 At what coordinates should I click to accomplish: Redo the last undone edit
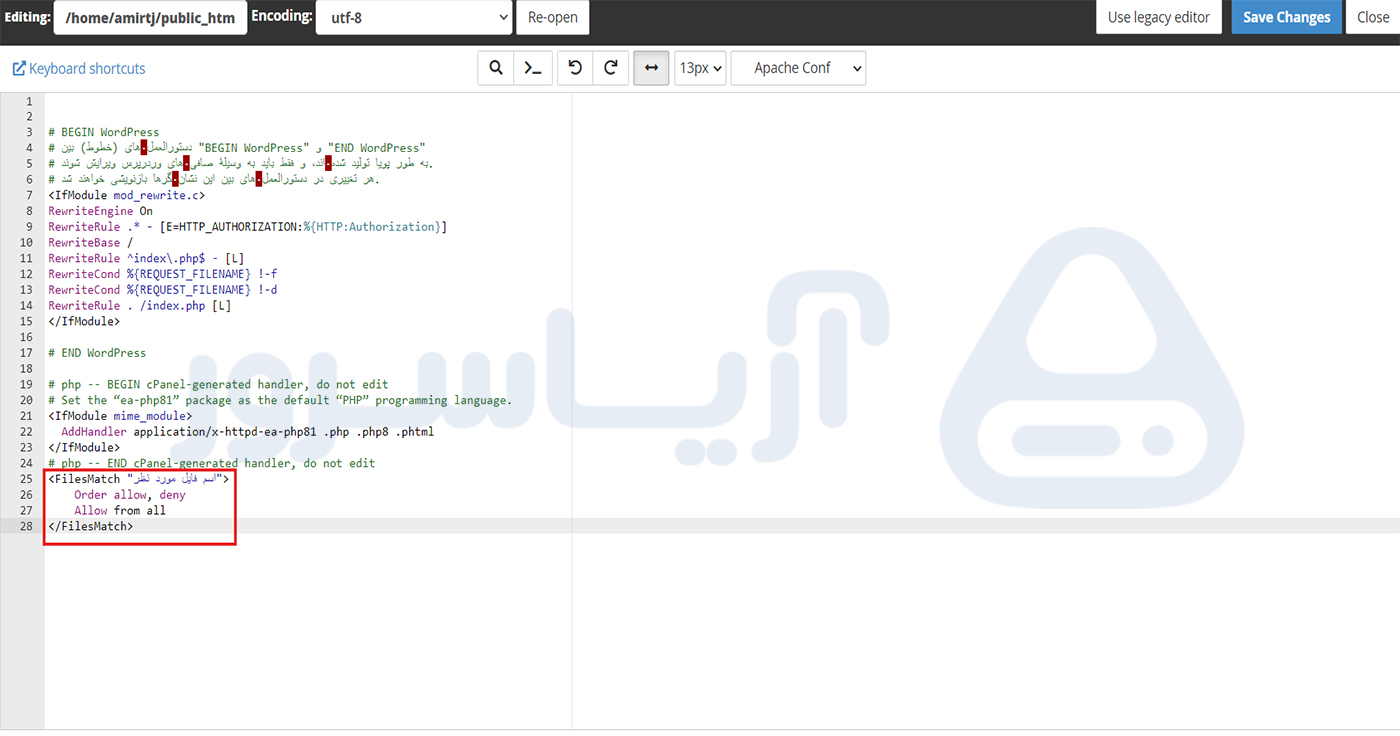click(x=611, y=68)
